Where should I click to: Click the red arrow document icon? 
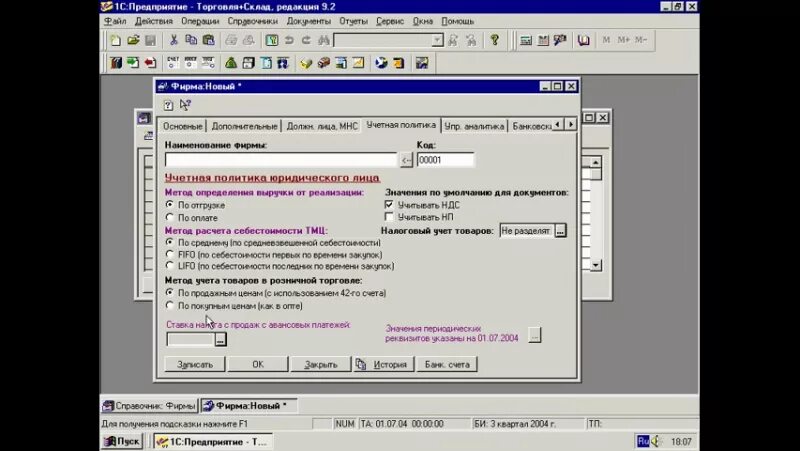tap(150, 63)
